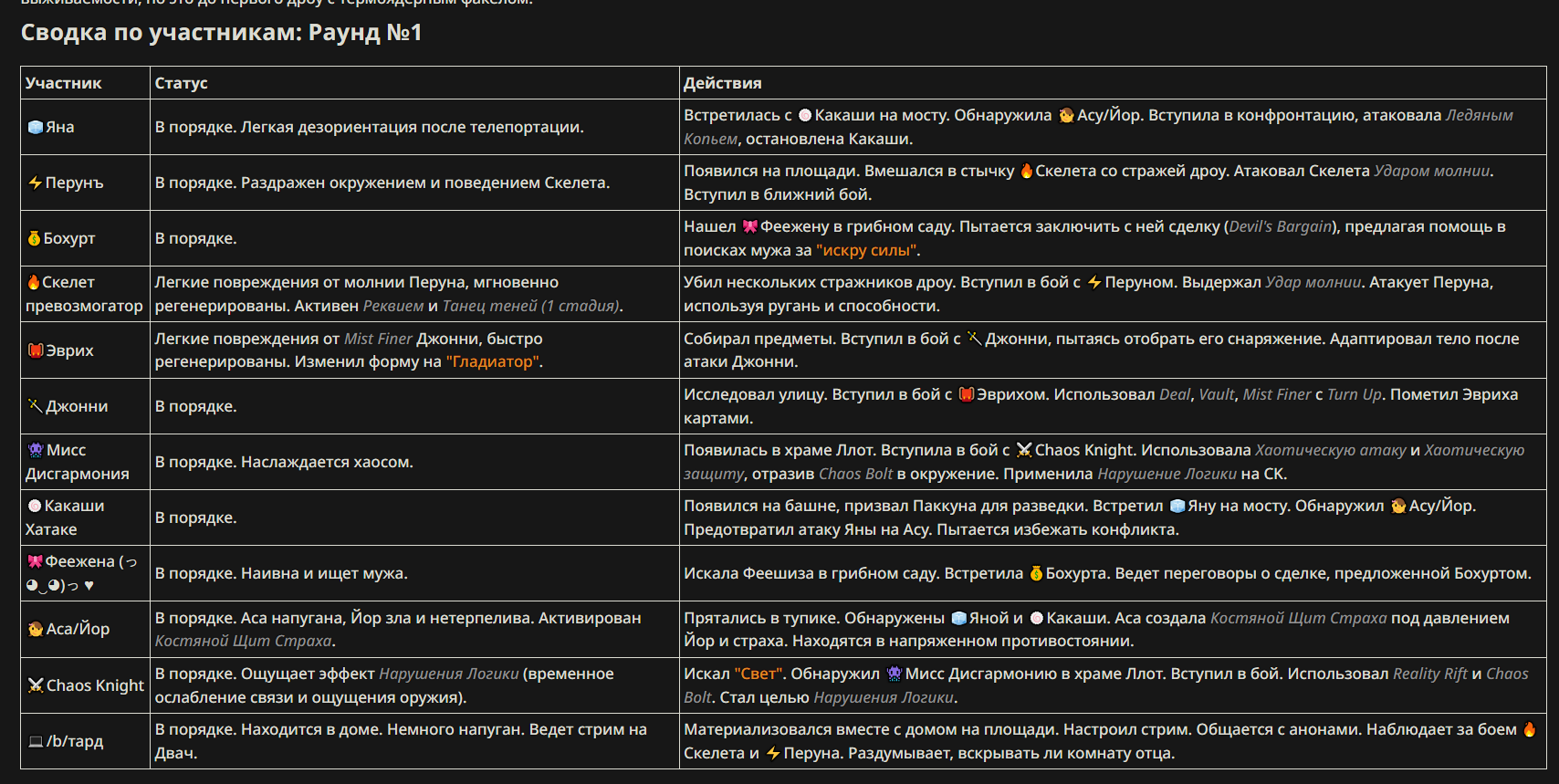Click the italic "Turn Up" in Джонни's actions
The height and width of the screenshot is (784, 1559).
point(1355,394)
